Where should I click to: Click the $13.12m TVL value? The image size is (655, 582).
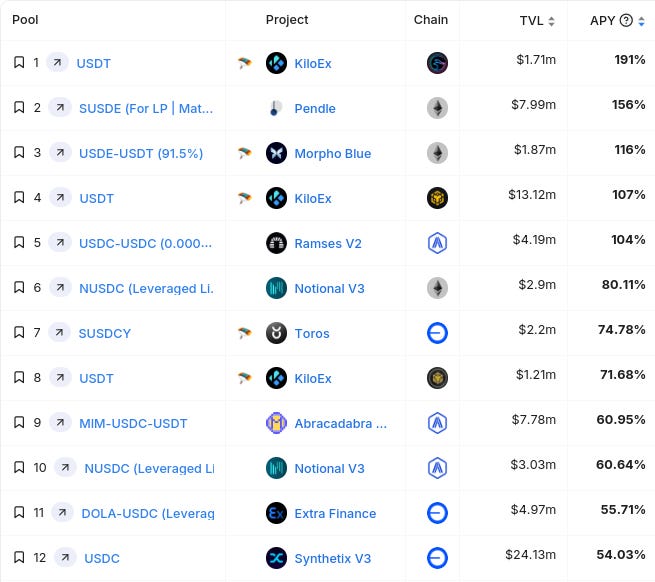pyautogui.click(x=532, y=194)
